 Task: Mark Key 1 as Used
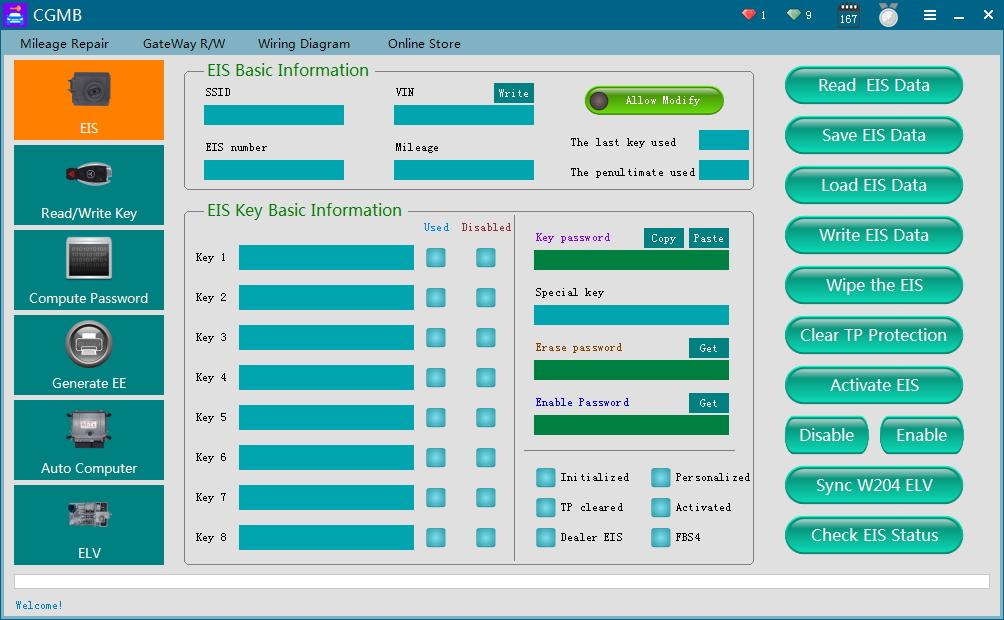click(x=435, y=257)
